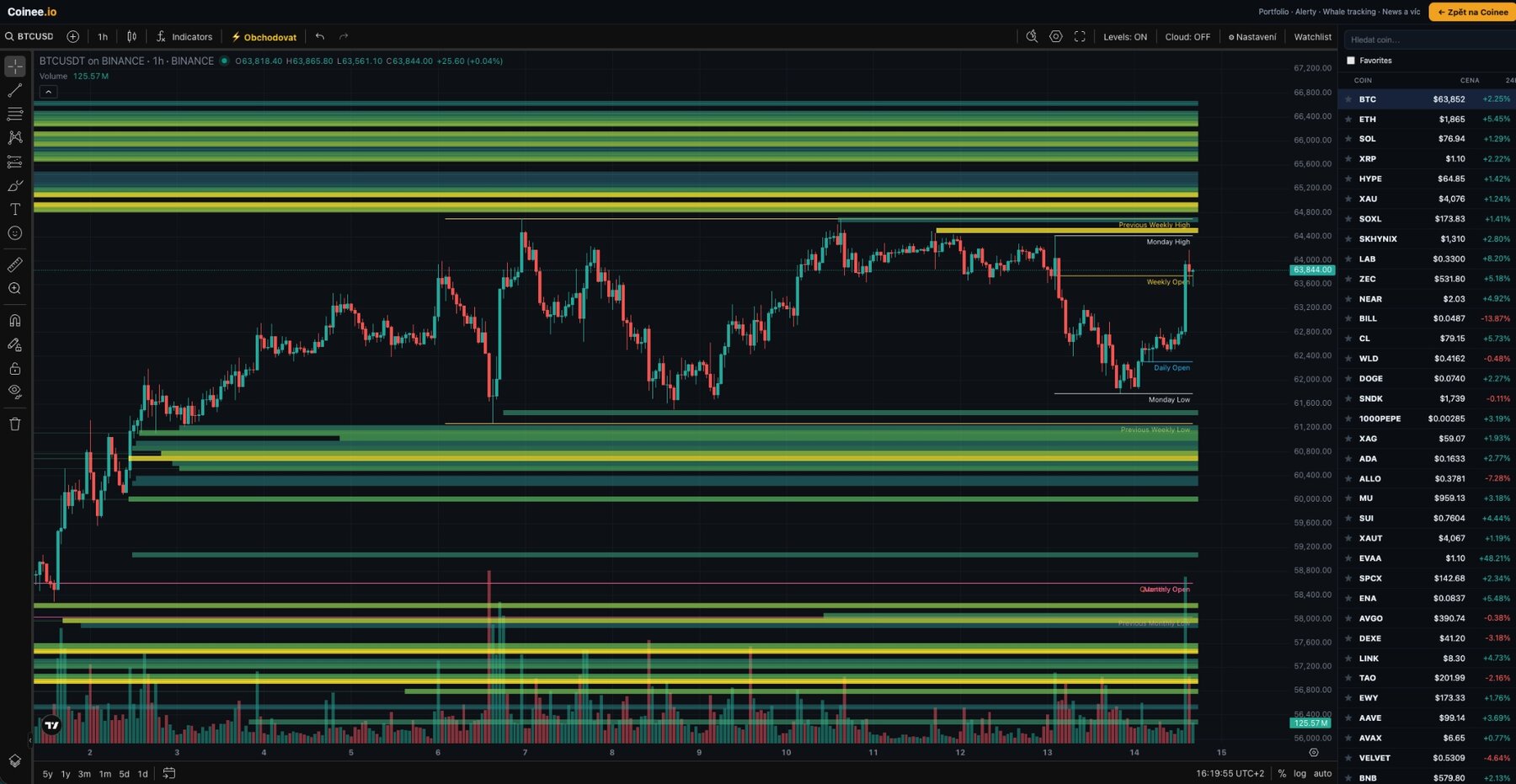
Task: Star the XRP row
Action: (x=1348, y=159)
